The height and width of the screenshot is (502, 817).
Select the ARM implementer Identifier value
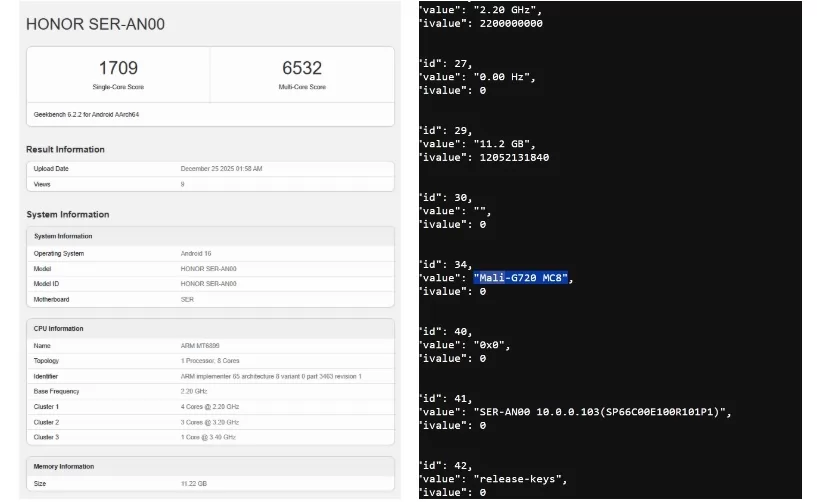(x=271, y=376)
